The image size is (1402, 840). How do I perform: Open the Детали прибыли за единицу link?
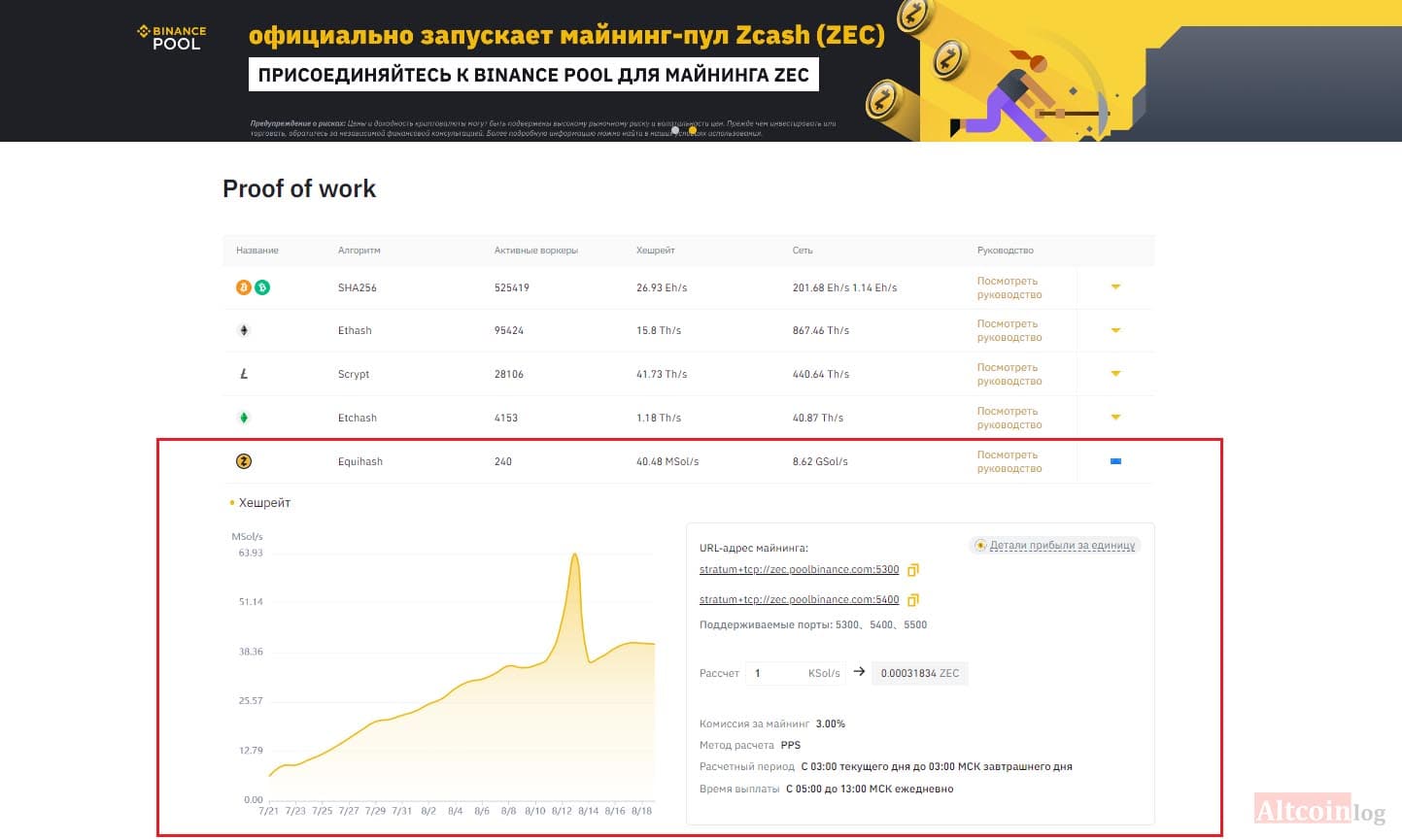tap(1062, 546)
